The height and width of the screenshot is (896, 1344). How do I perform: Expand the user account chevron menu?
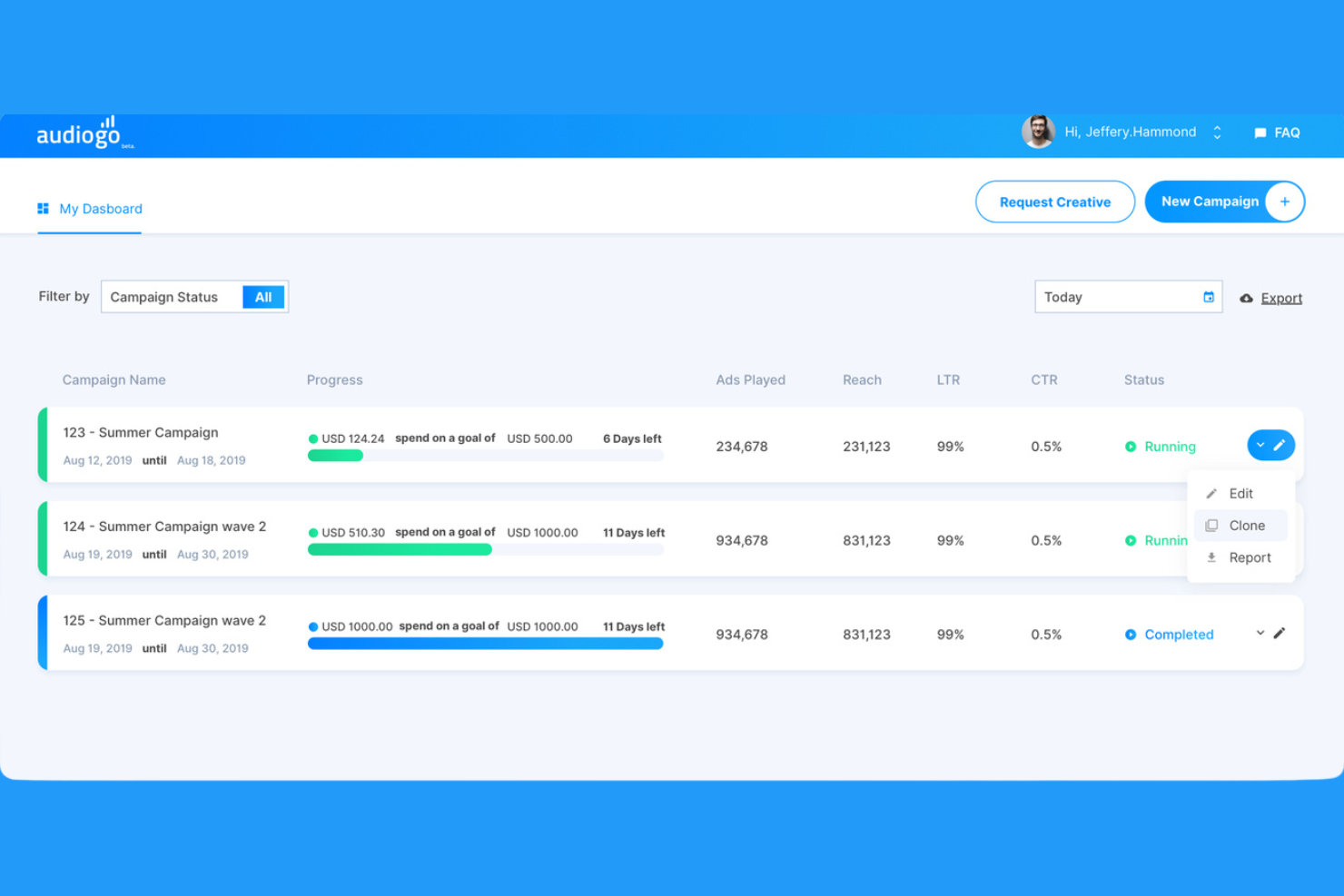pyautogui.click(x=1217, y=133)
